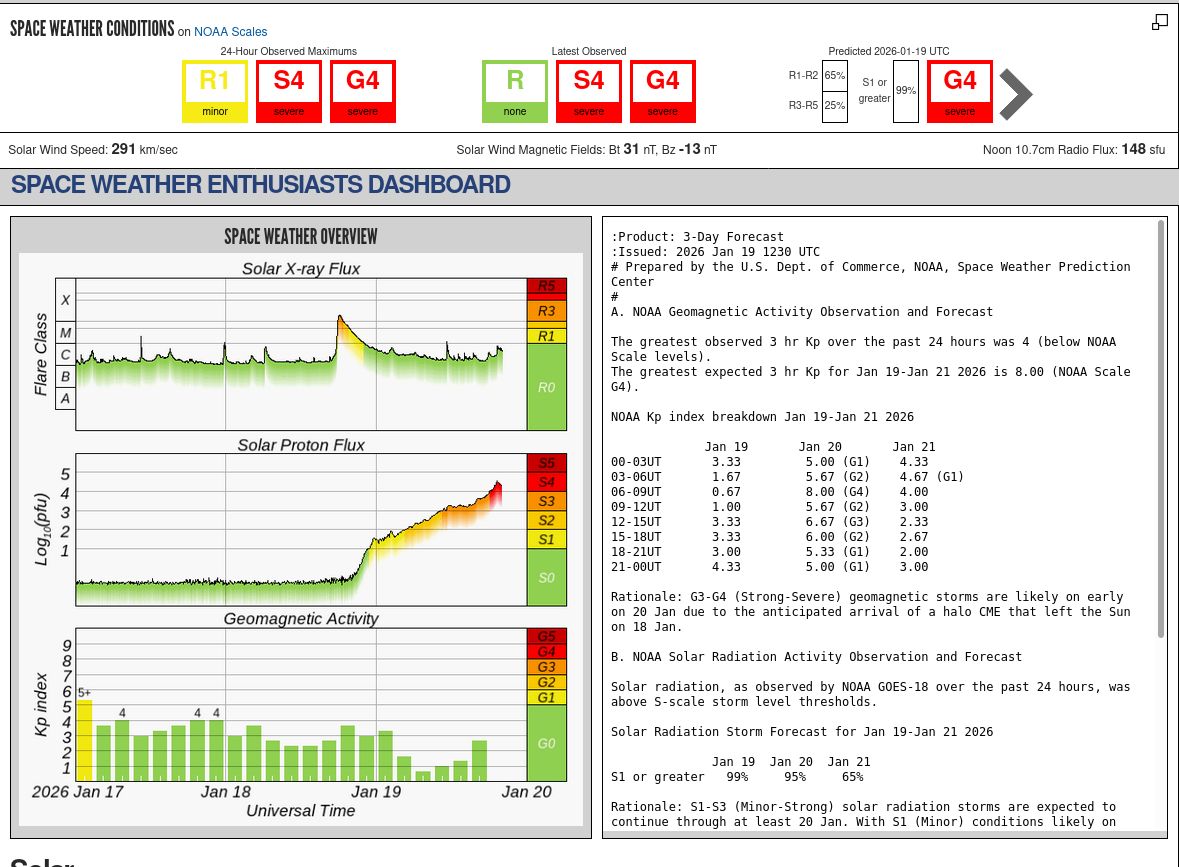Click the Predicted 2026-01-19 UTC label

889,51
